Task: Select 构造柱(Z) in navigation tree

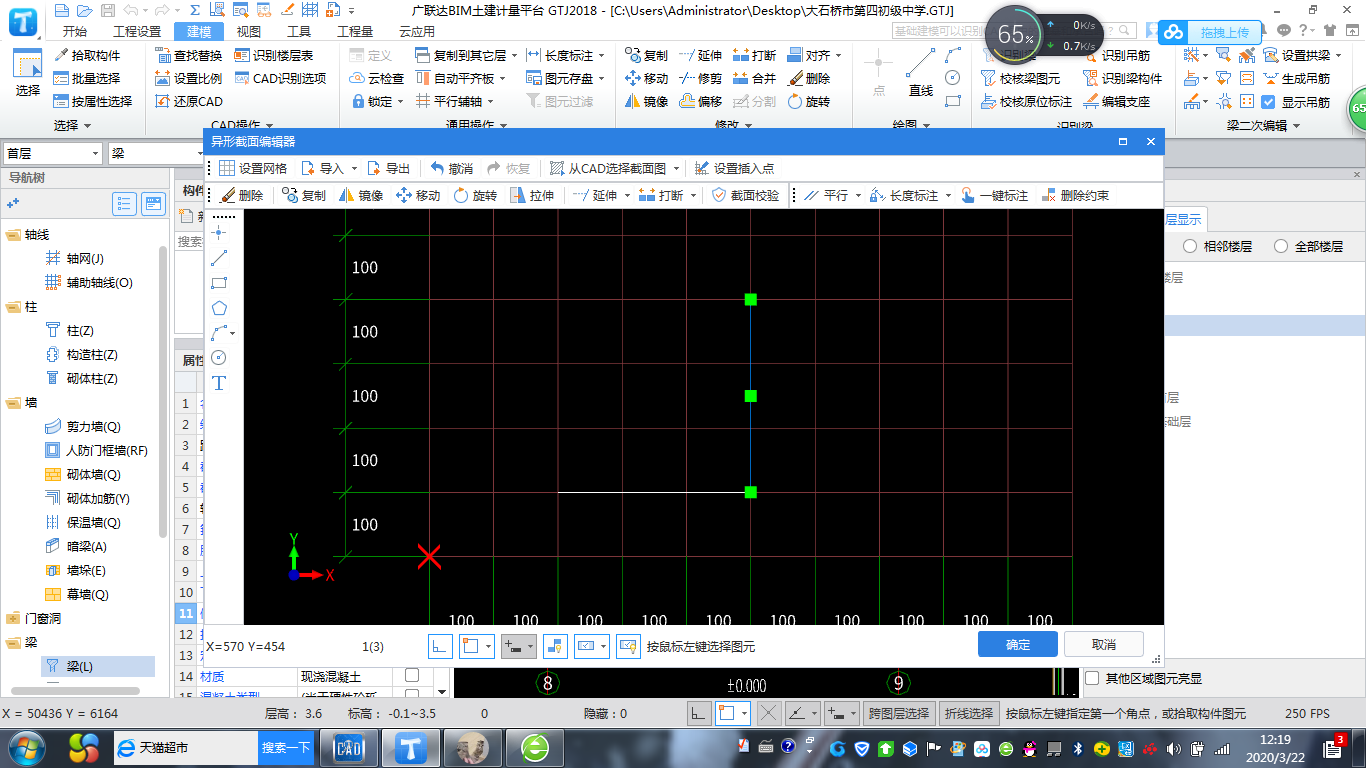Action: [92, 354]
